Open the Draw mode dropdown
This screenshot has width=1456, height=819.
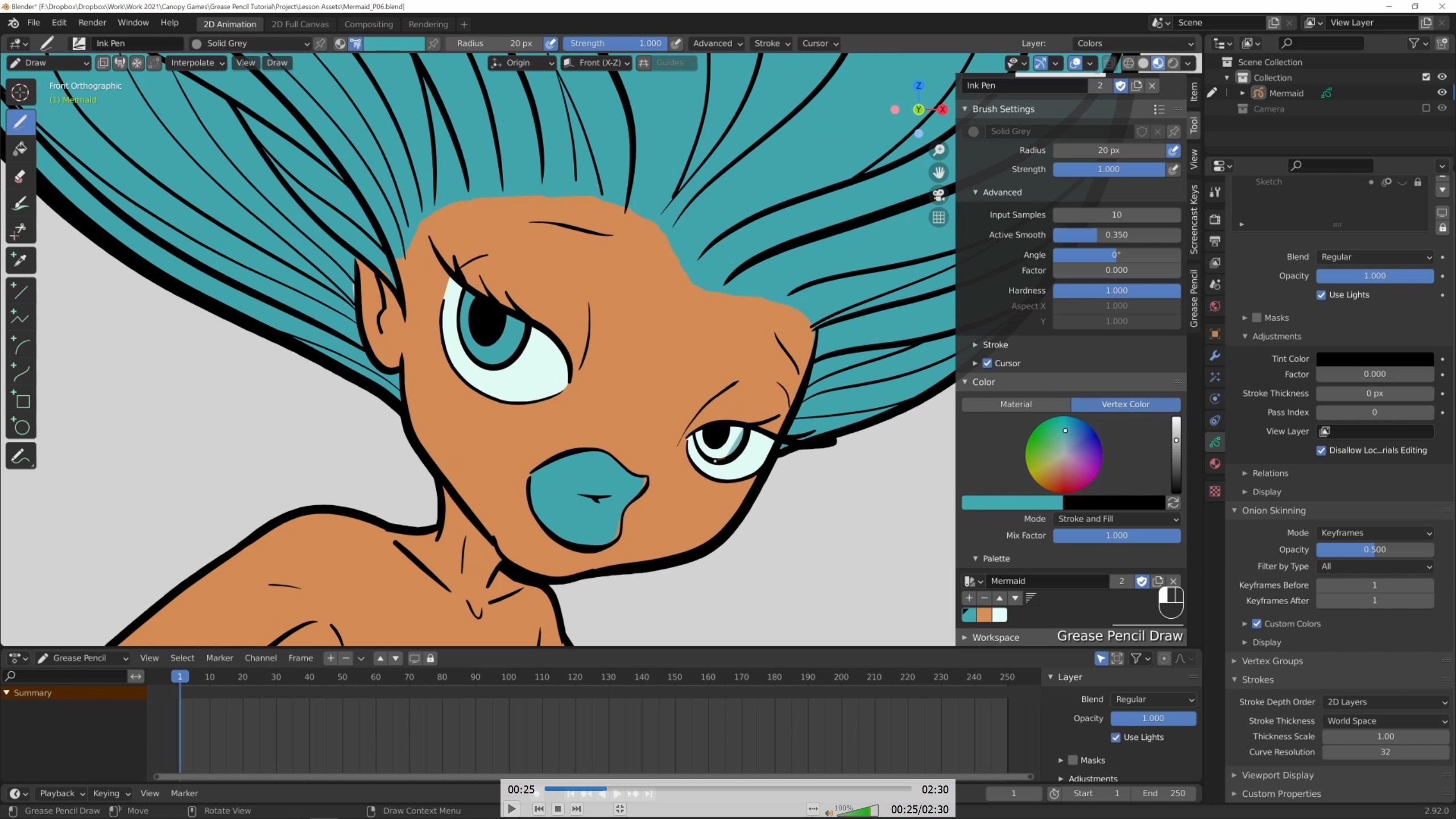point(48,63)
